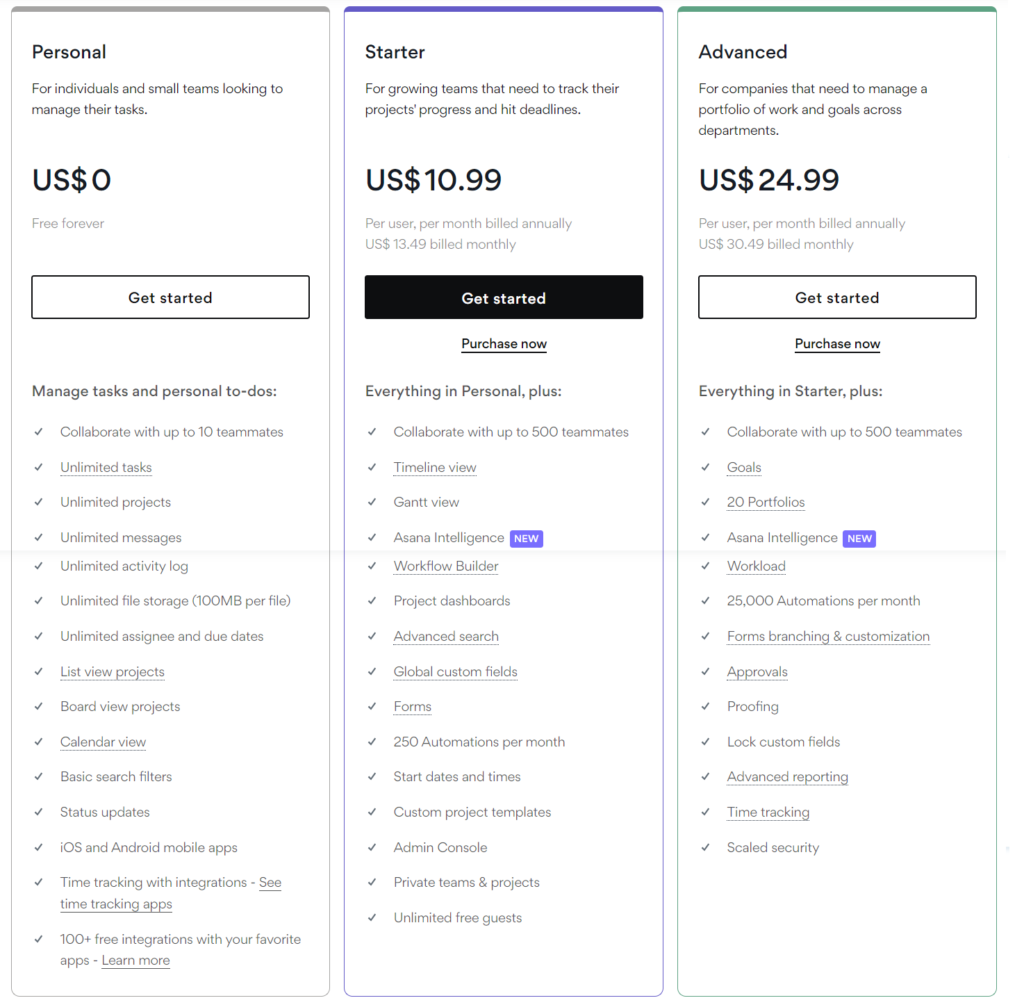1024x1005 pixels.
Task: Click the checkmark next to Goals
Action: pyautogui.click(x=705, y=467)
